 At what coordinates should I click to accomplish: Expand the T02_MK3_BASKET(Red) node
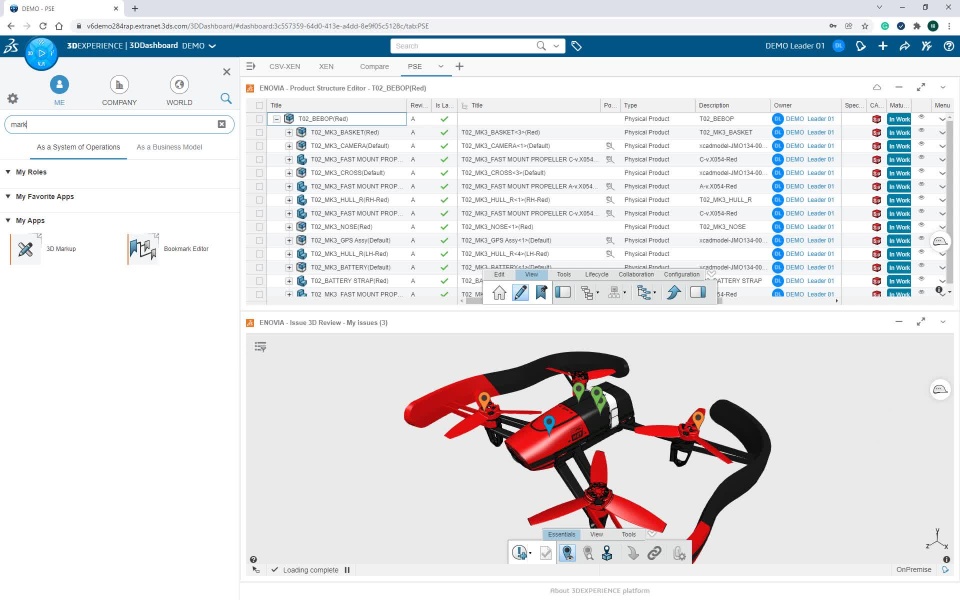tap(289, 132)
